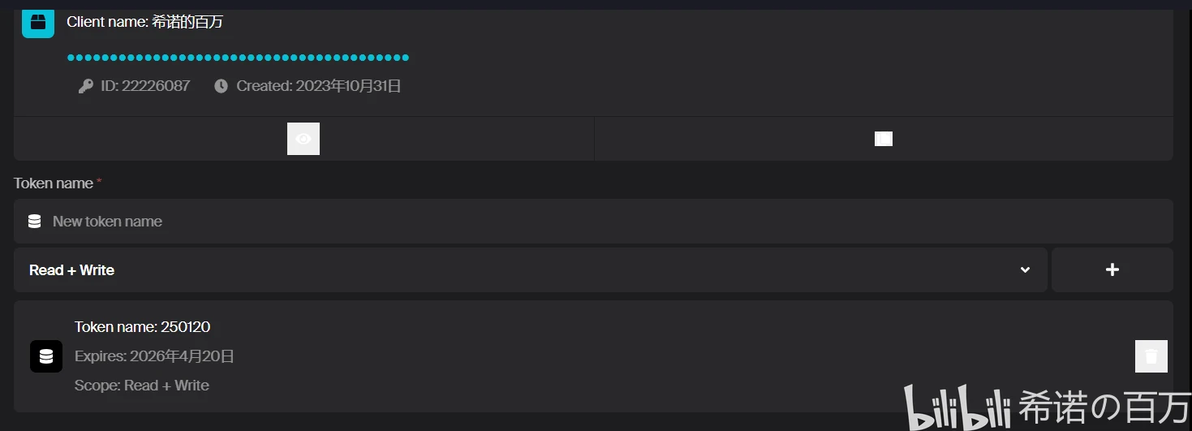
Task: Add new token with the plus button
Action: coord(1112,270)
